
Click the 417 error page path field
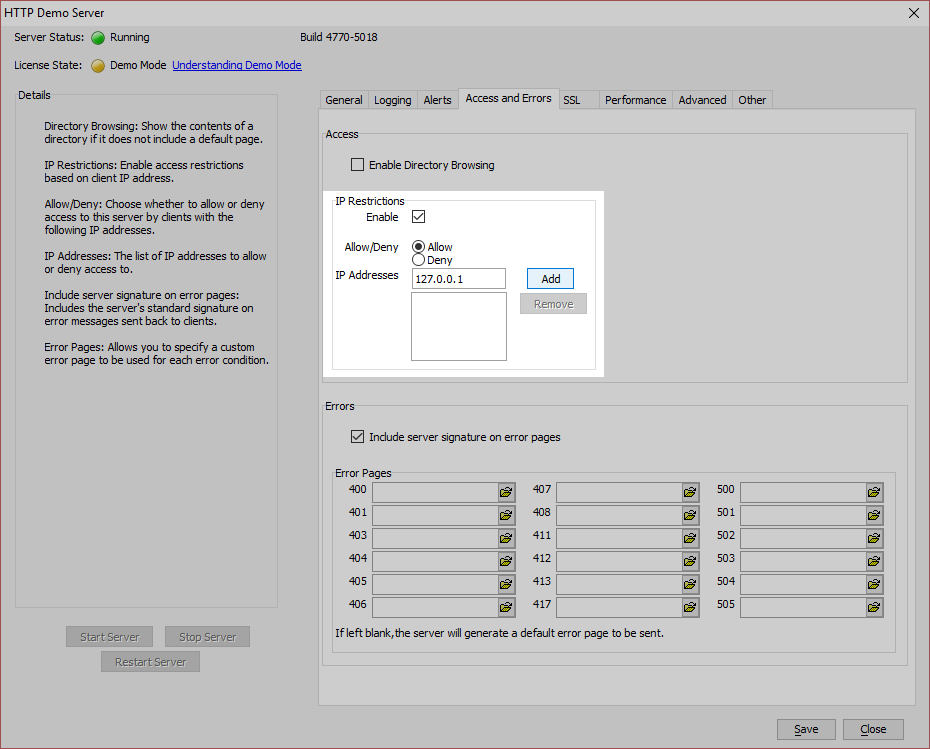(619, 607)
